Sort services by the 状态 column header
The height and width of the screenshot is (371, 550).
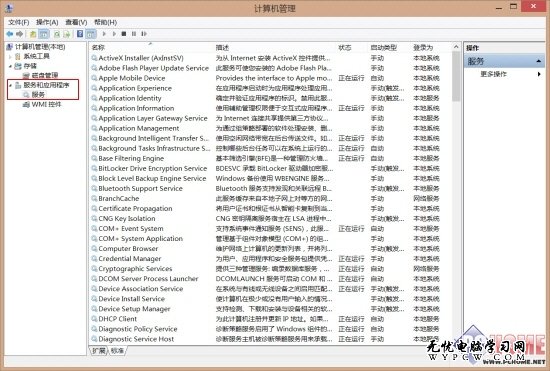(345, 48)
